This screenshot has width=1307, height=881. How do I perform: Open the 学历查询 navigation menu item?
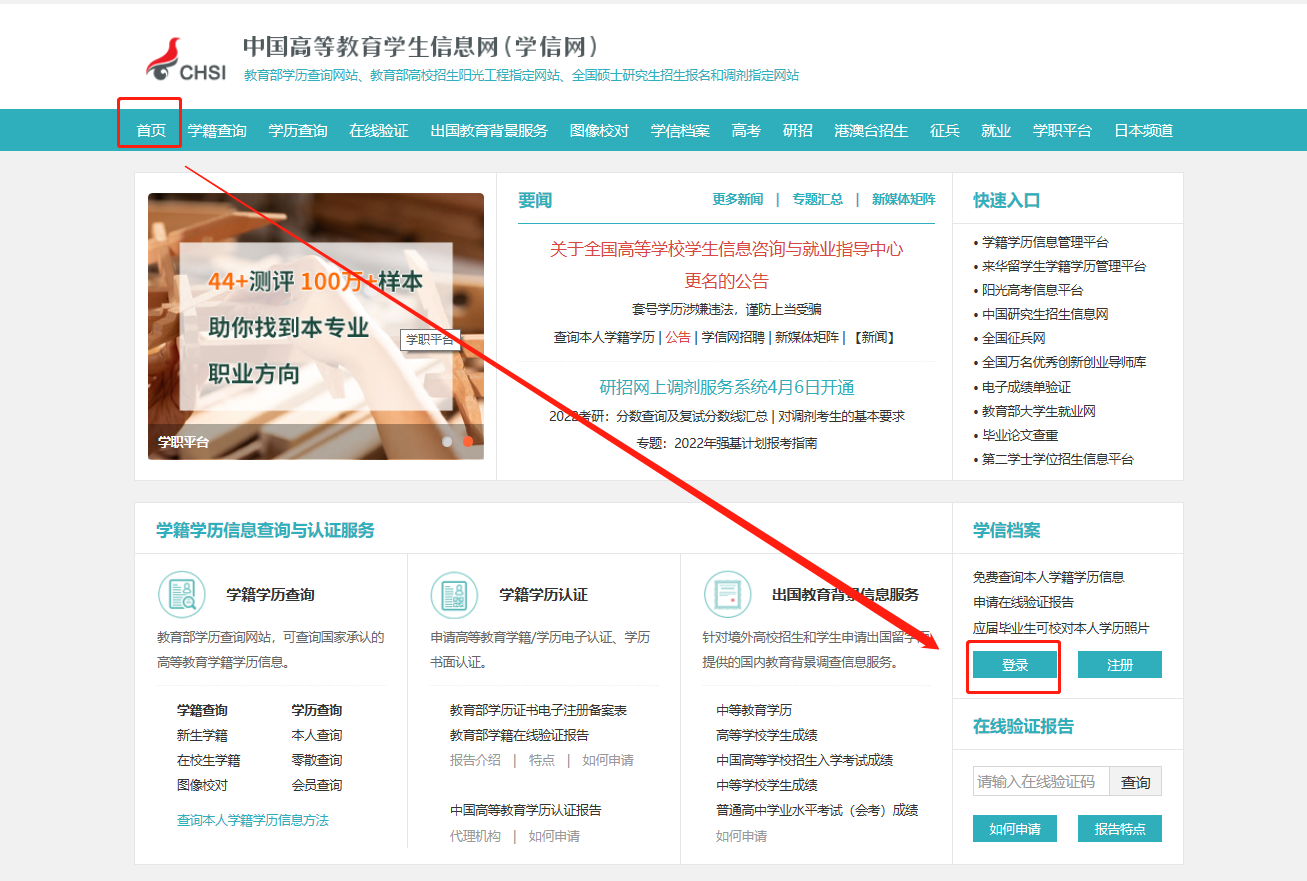pyautogui.click(x=298, y=131)
